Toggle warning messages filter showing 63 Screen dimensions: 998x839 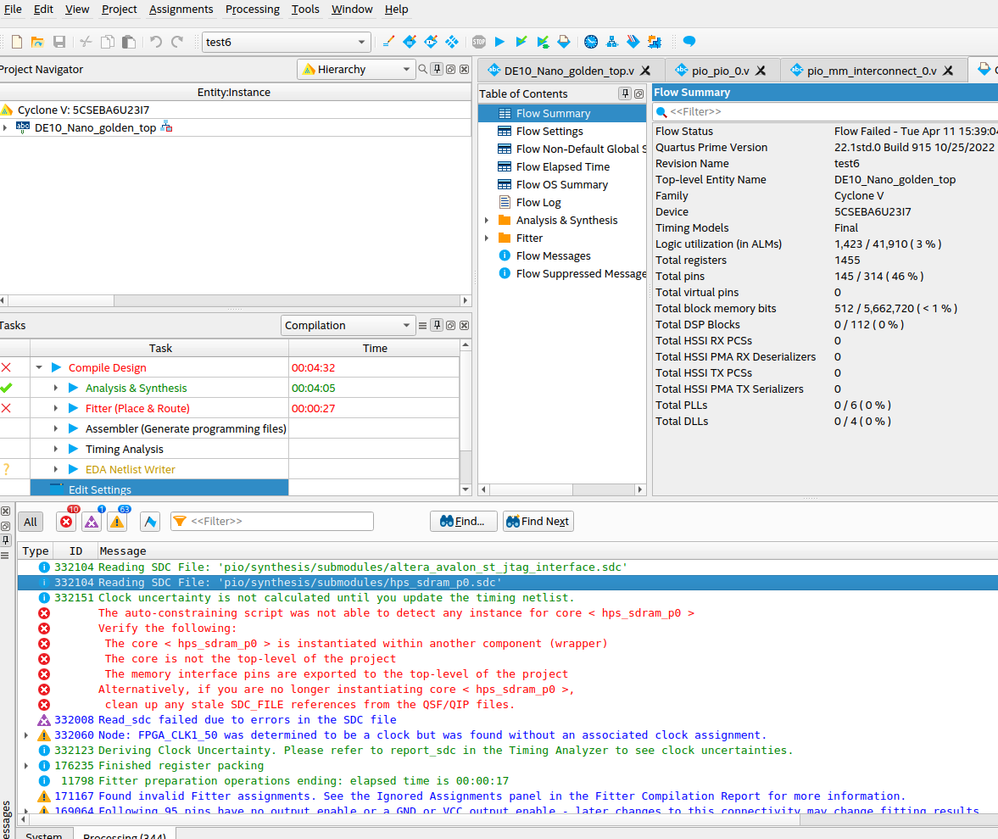click(x=118, y=521)
